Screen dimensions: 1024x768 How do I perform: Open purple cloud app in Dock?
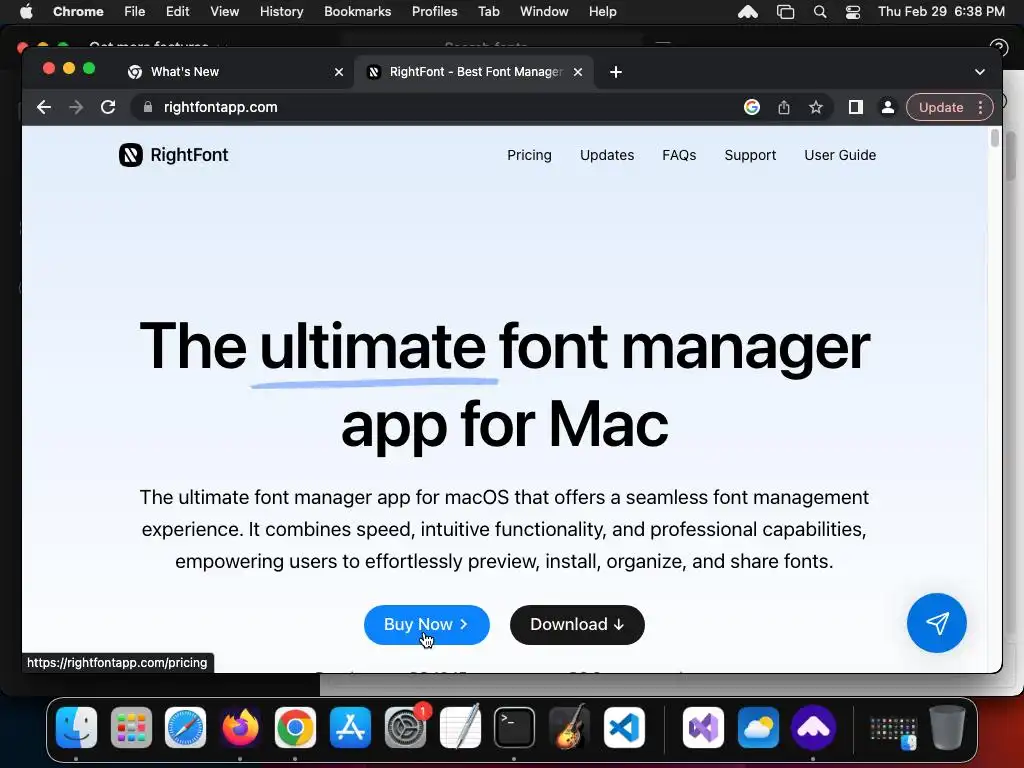(x=813, y=728)
